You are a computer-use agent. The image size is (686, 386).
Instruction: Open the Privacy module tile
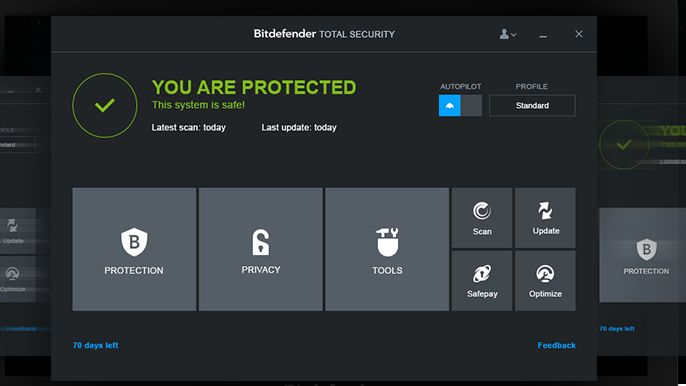[261, 249]
